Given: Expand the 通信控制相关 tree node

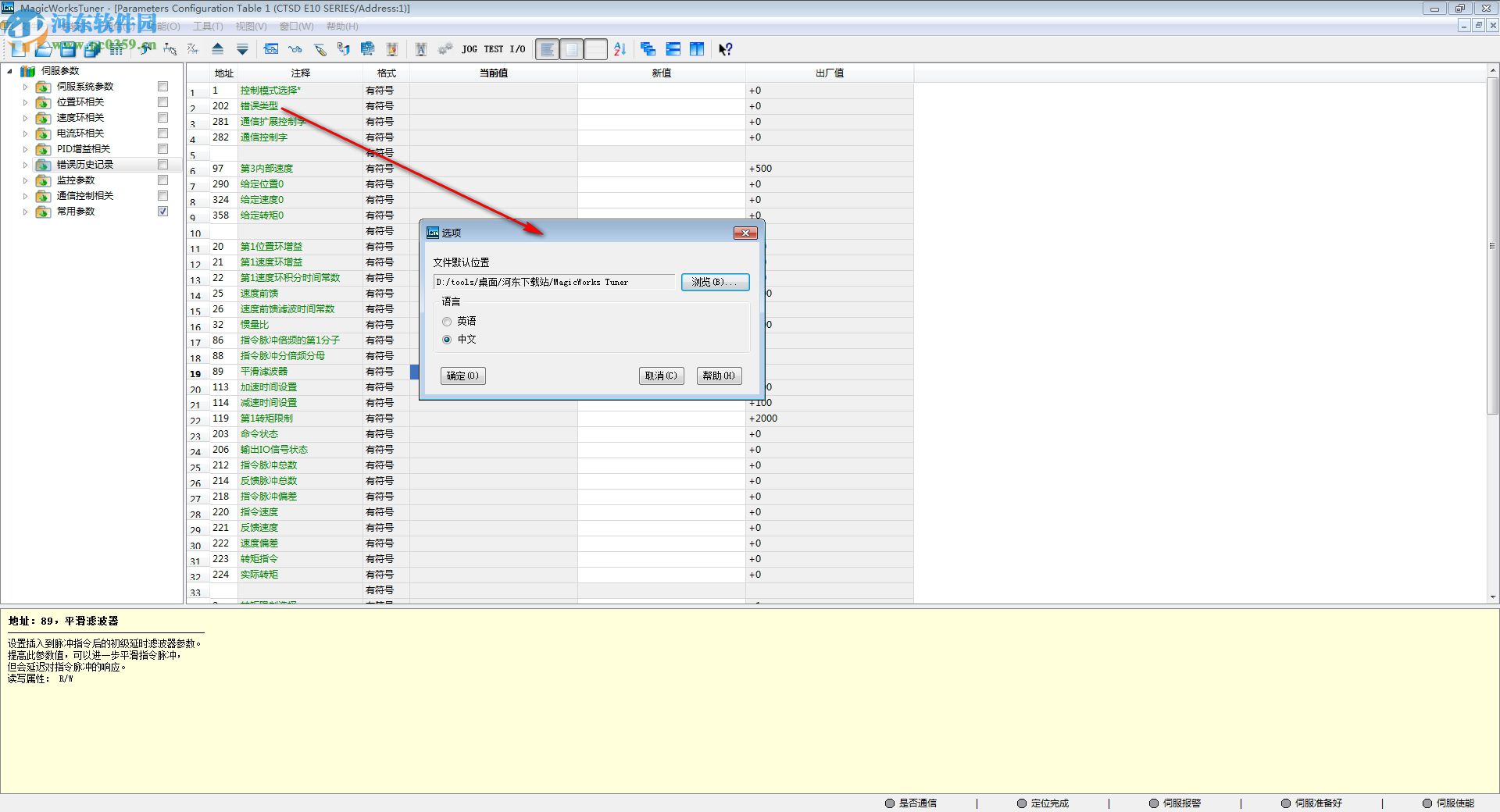Looking at the screenshot, I should pyautogui.click(x=25, y=196).
